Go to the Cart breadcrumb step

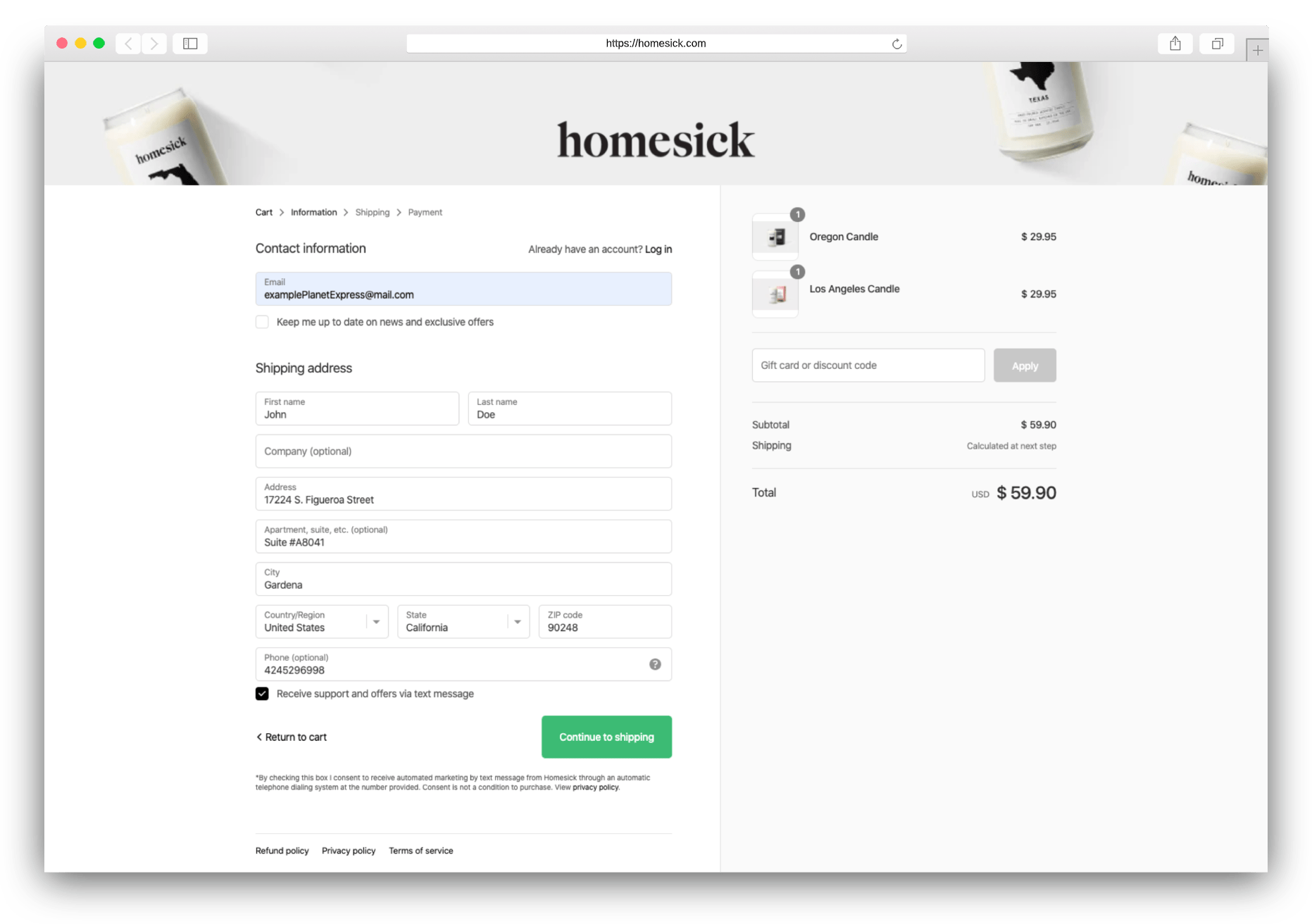click(264, 212)
